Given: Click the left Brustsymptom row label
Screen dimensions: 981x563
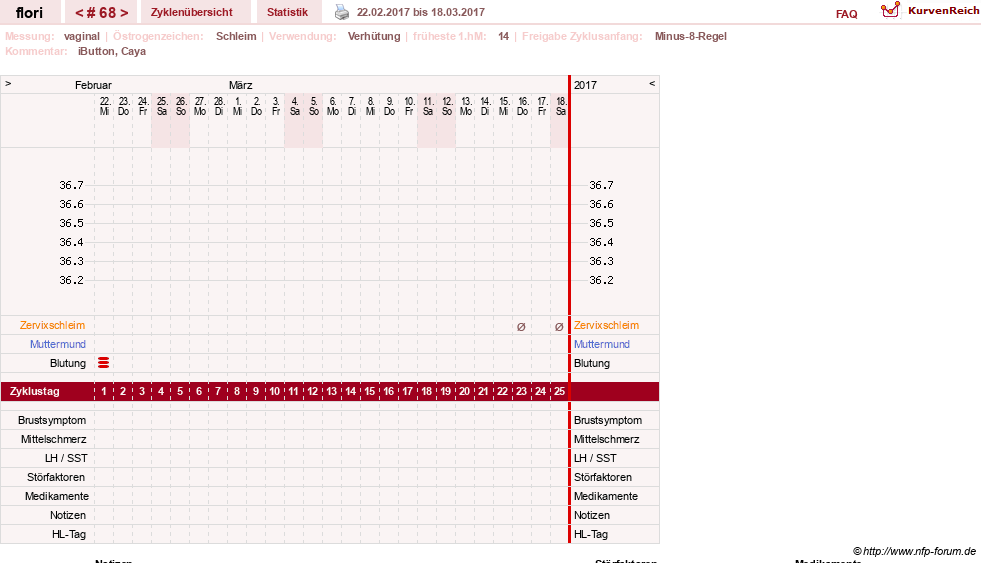Looking at the screenshot, I should click(52, 420).
